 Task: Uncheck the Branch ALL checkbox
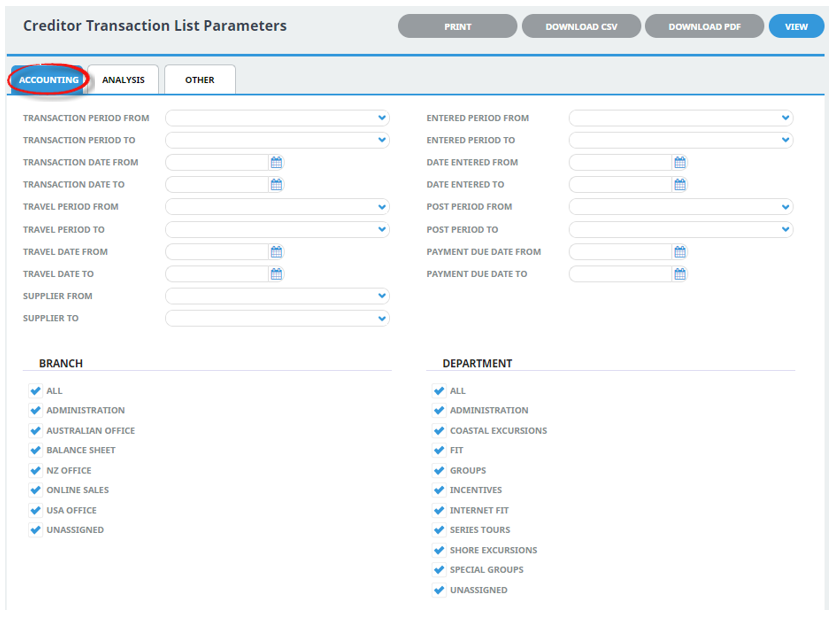click(35, 390)
